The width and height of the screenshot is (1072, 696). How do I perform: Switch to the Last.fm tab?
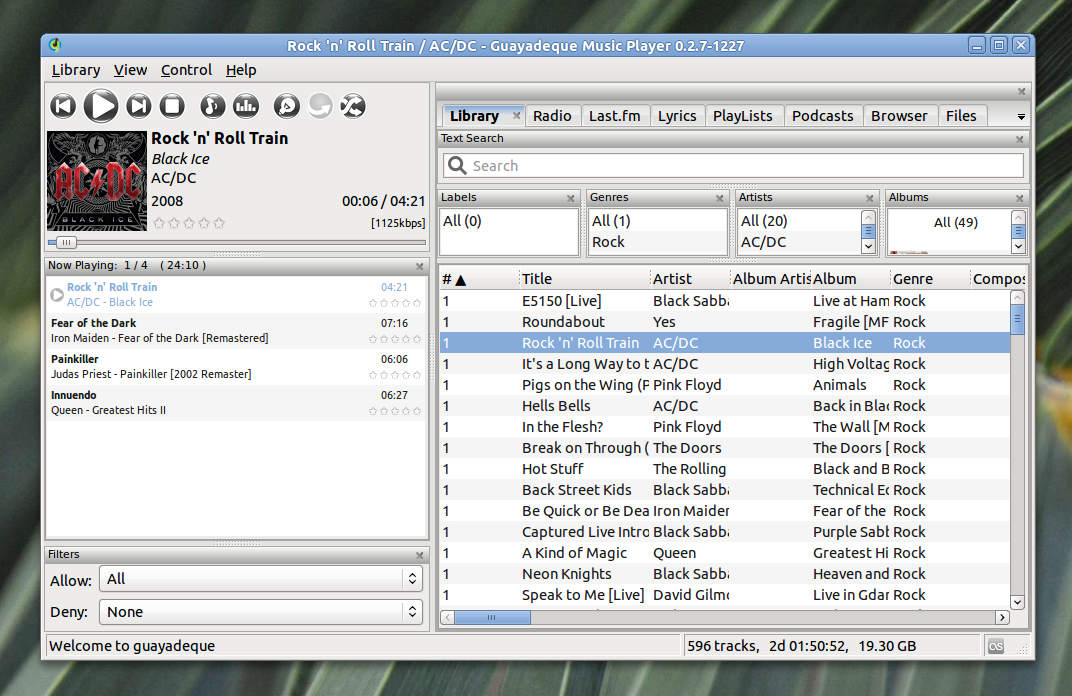pyautogui.click(x=615, y=116)
